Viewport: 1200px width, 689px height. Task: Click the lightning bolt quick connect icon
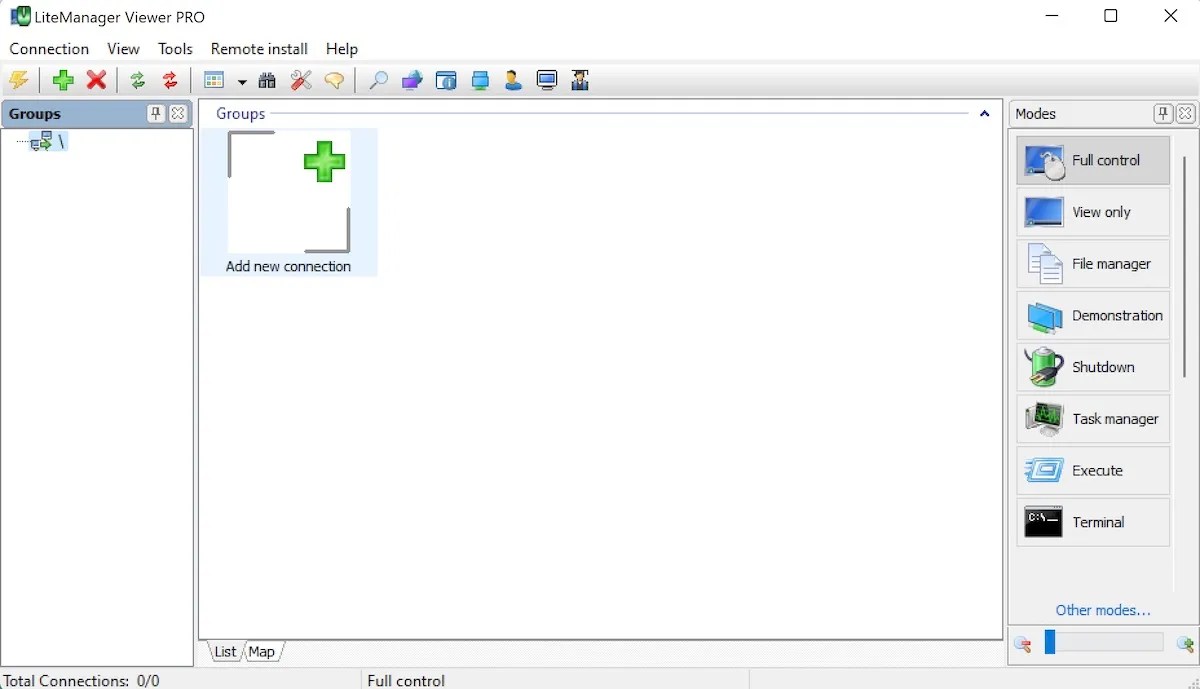(19, 80)
